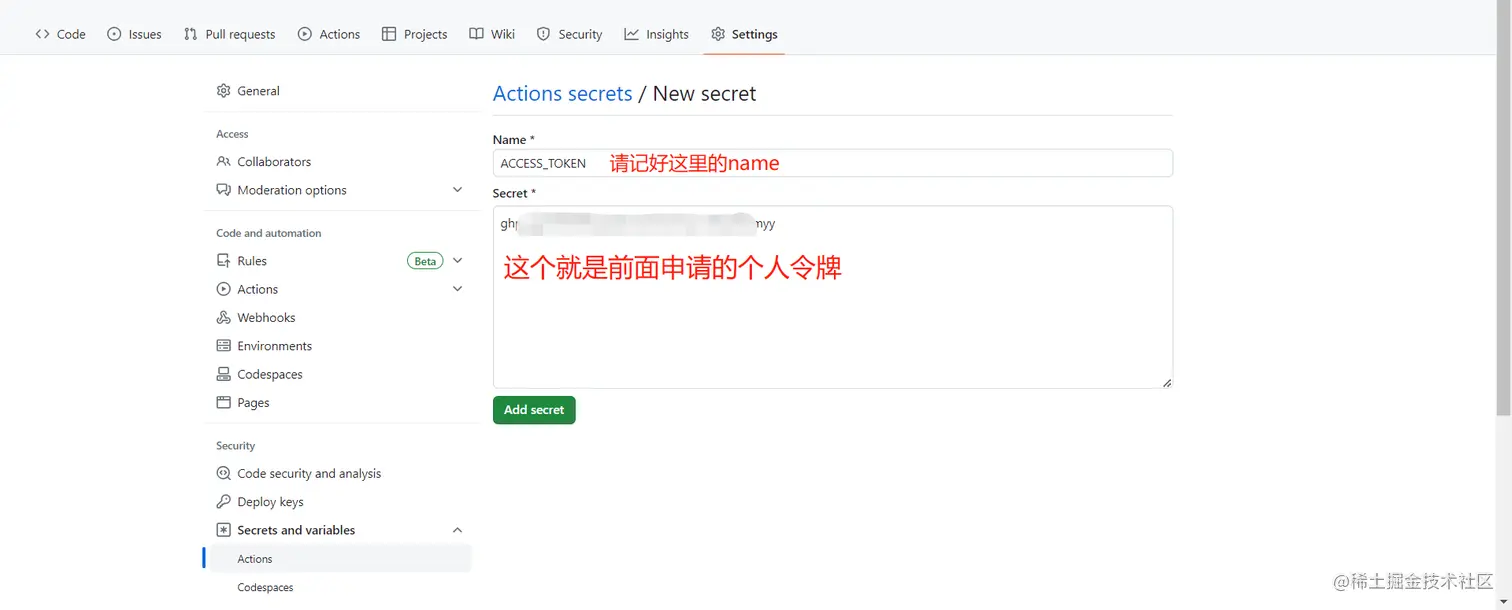Select the Settings tab
Screen dimensions: 1512x610
(744, 34)
